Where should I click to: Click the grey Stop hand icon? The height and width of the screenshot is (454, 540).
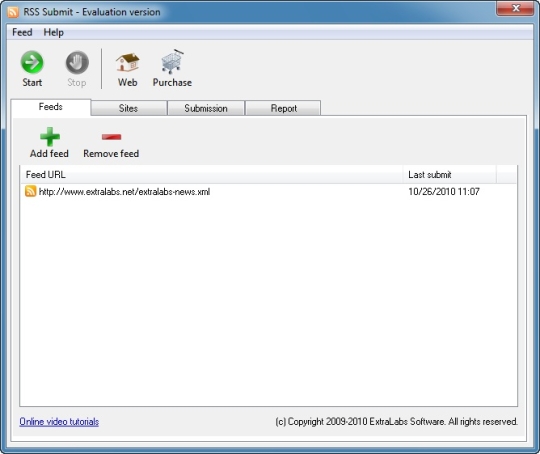tap(77, 63)
